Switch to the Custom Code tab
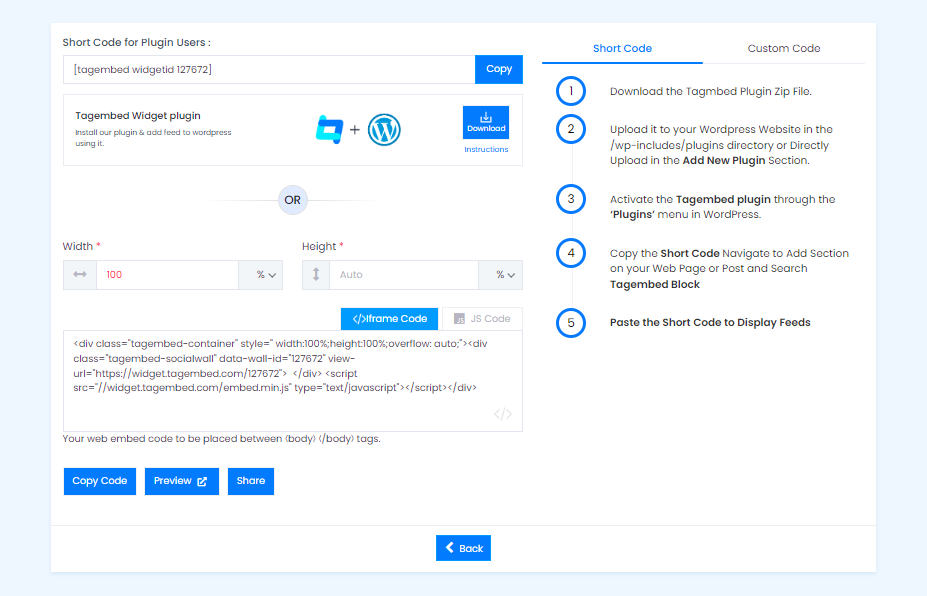Screen dimensions: 927x596 pyautogui.click(x=784, y=48)
